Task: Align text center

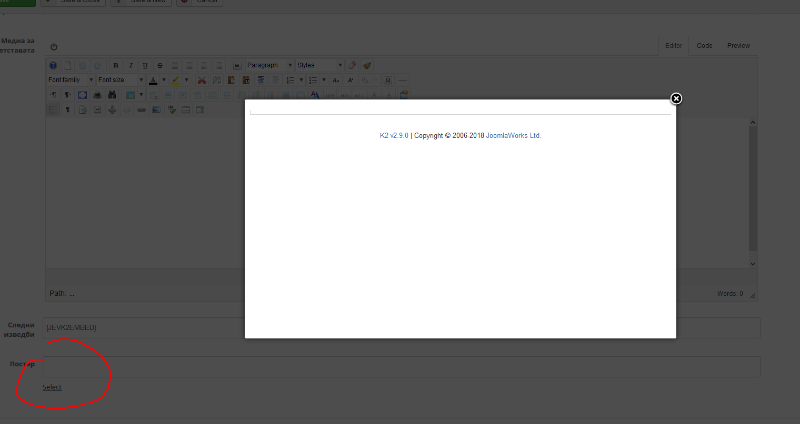Action: pyautogui.click(x=190, y=65)
